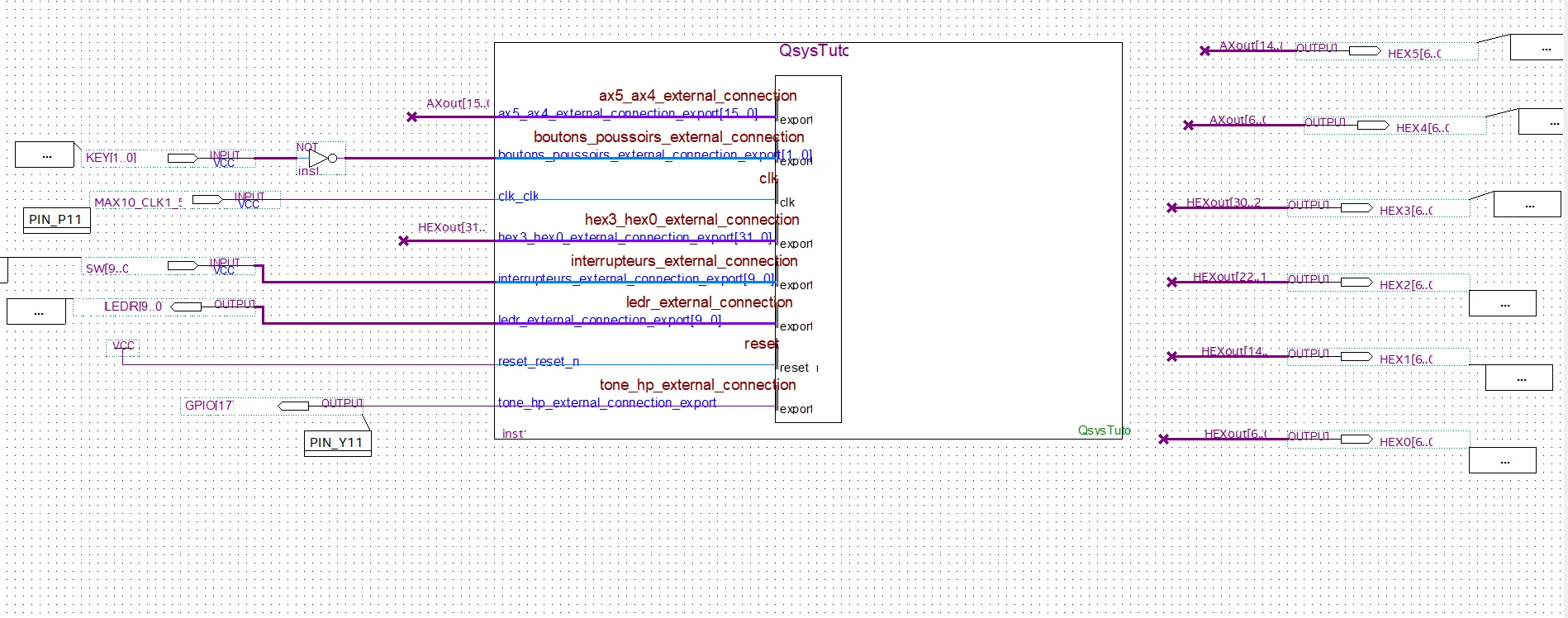The height and width of the screenshot is (618, 1568).
Task: Select the reset_reset_n port label
Action: click(539, 361)
